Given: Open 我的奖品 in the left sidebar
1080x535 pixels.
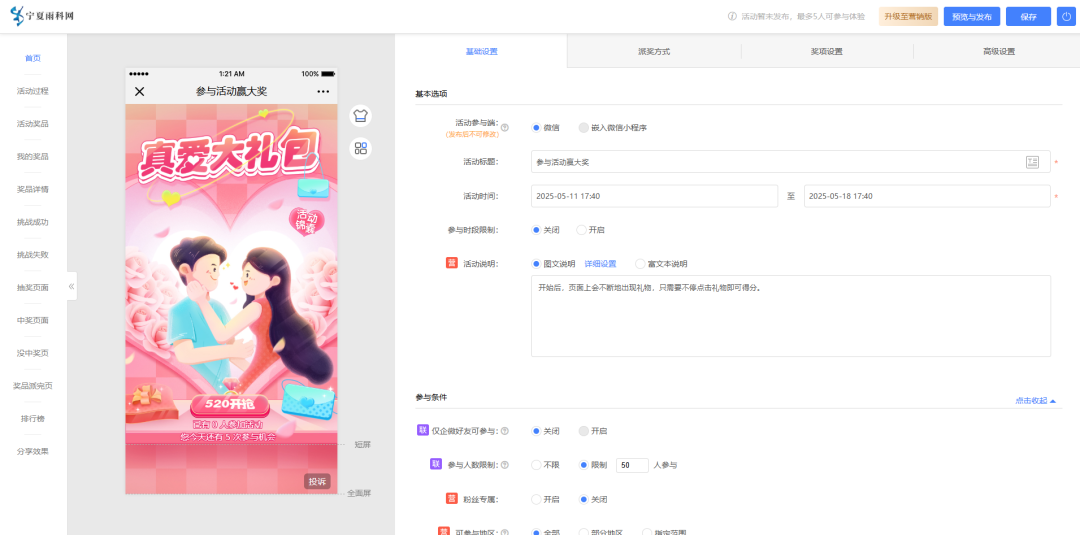Looking at the screenshot, I should tap(33, 156).
